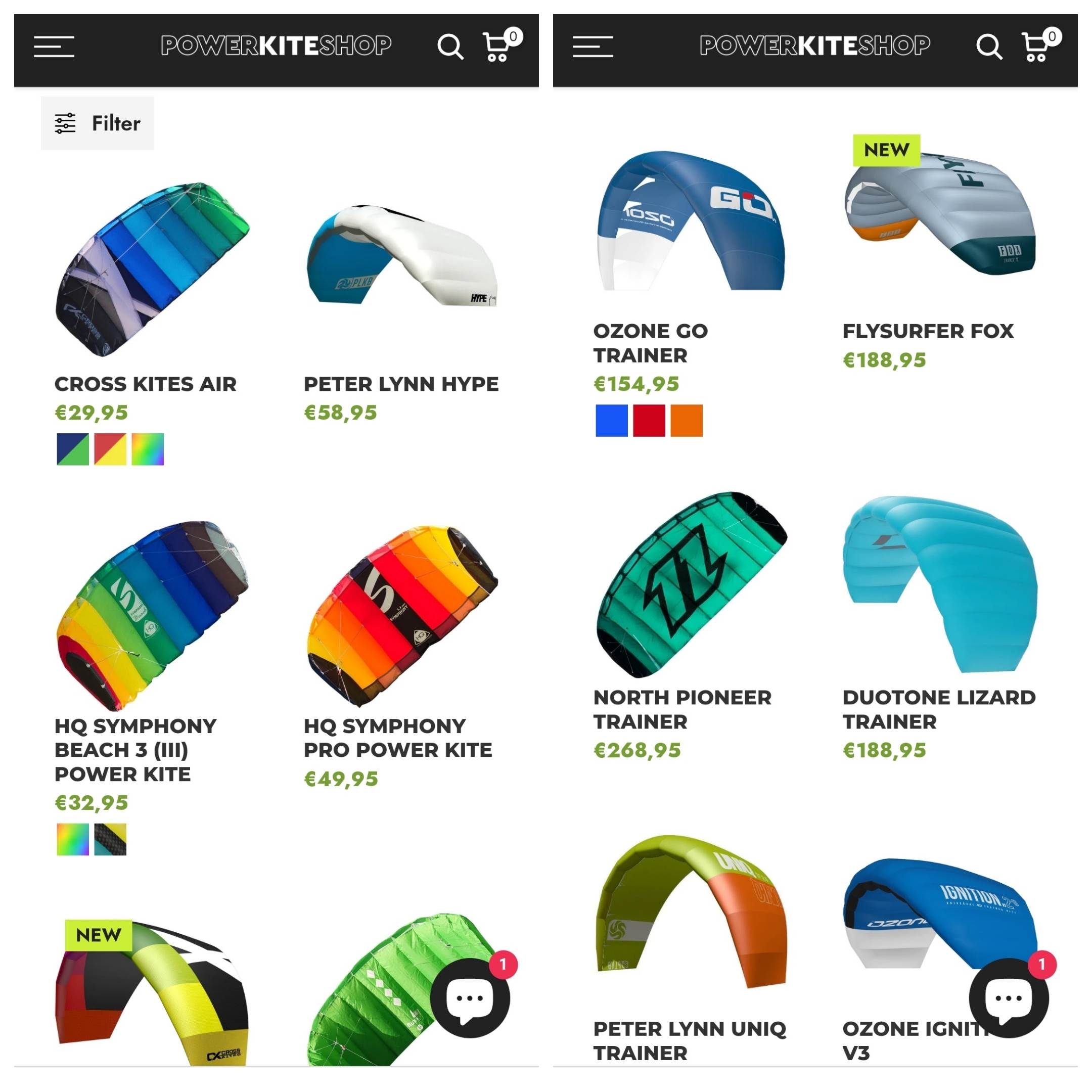The height and width of the screenshot is (1092, 1092).
Task: Choose red color for Ozone Go Trainer
Action: 649,421
